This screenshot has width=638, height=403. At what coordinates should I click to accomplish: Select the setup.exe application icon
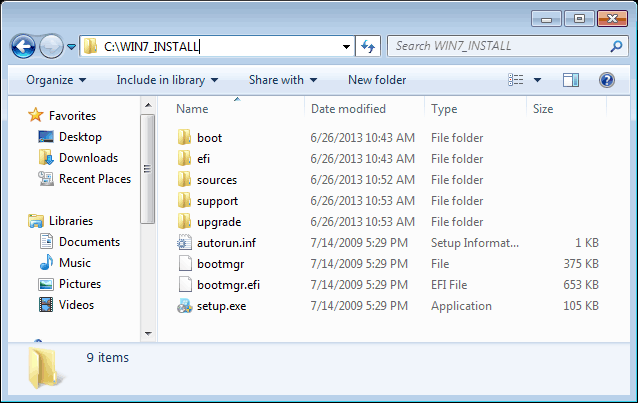pos(184,306)
